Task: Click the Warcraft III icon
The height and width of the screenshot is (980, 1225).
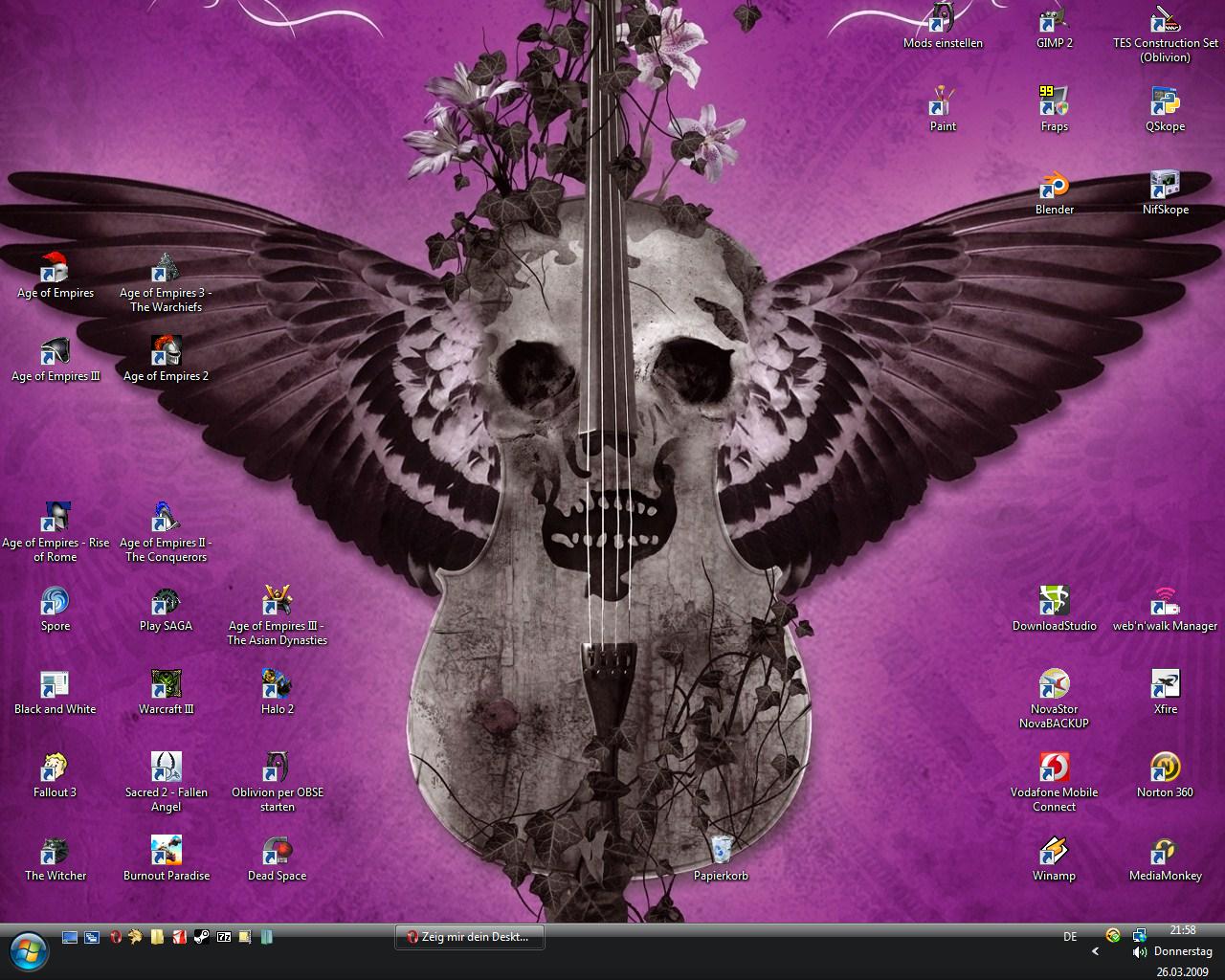Action: point(167,687)
